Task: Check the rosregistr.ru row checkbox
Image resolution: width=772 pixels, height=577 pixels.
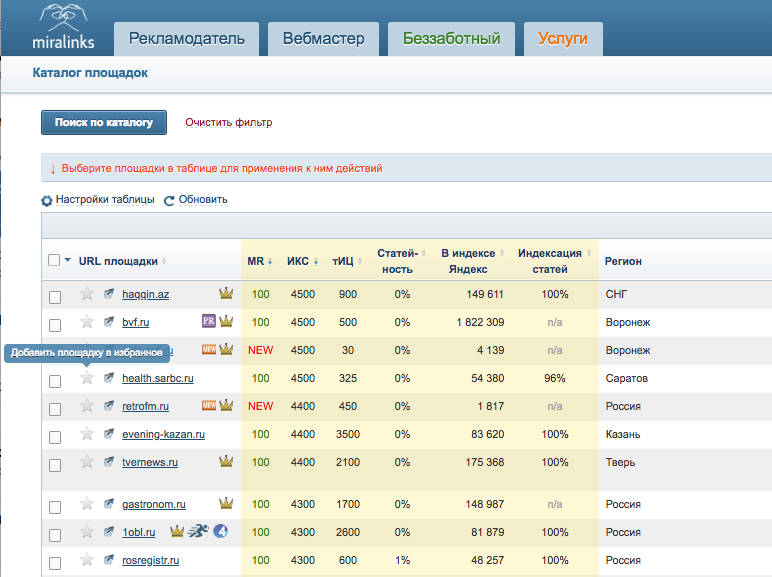Action: (x=55, y=563)
